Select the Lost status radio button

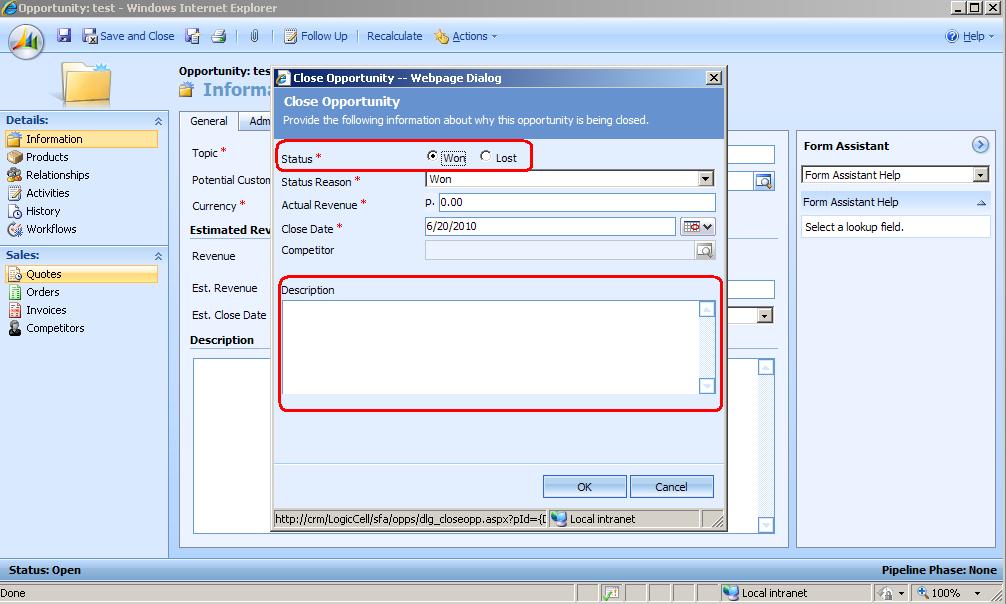486,156
